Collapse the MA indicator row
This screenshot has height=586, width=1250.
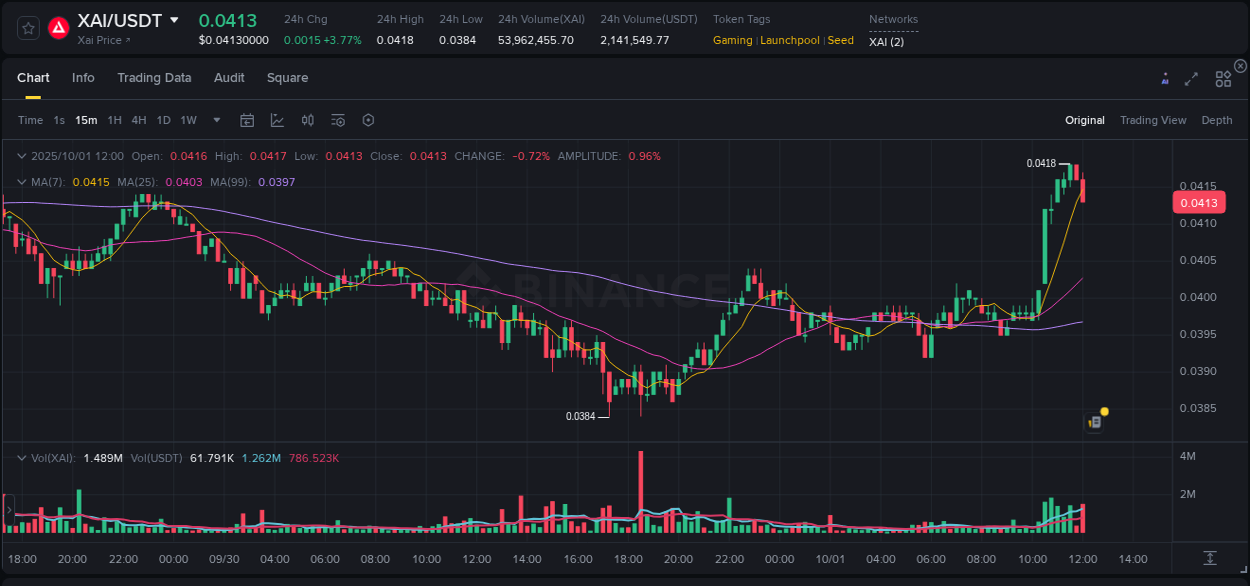point(22,182)
